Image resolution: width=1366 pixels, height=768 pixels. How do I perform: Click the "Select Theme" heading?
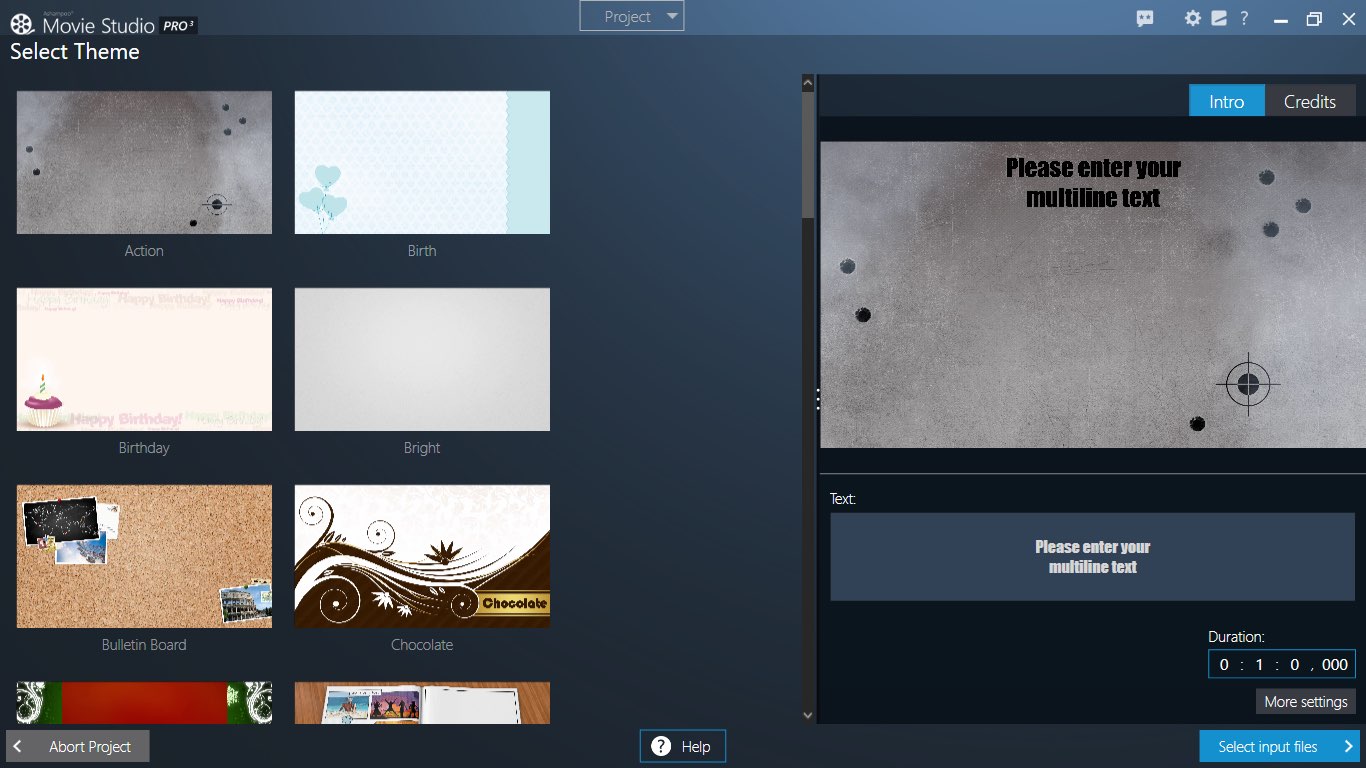75,52
